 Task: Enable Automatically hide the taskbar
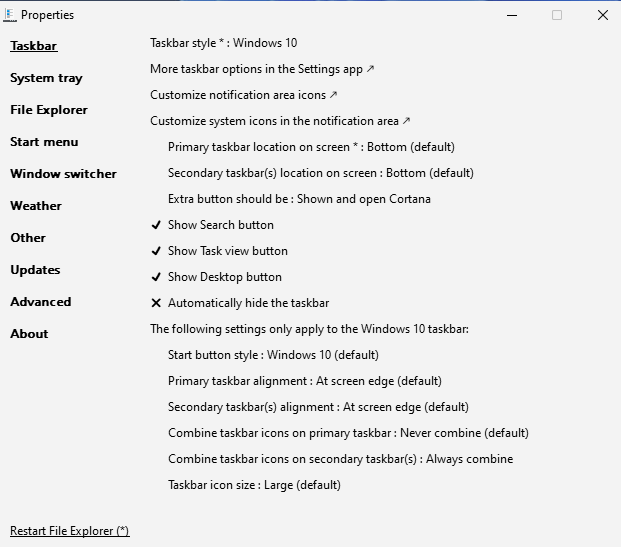[x=240, y=303]
